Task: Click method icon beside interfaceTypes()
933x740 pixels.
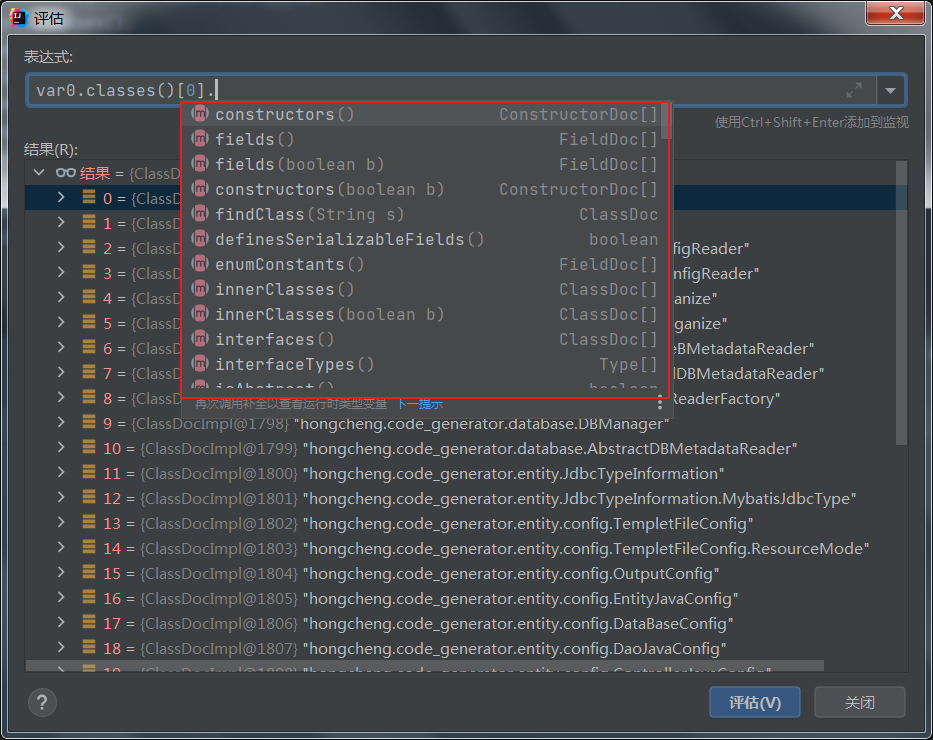Action: coord(200,363)
